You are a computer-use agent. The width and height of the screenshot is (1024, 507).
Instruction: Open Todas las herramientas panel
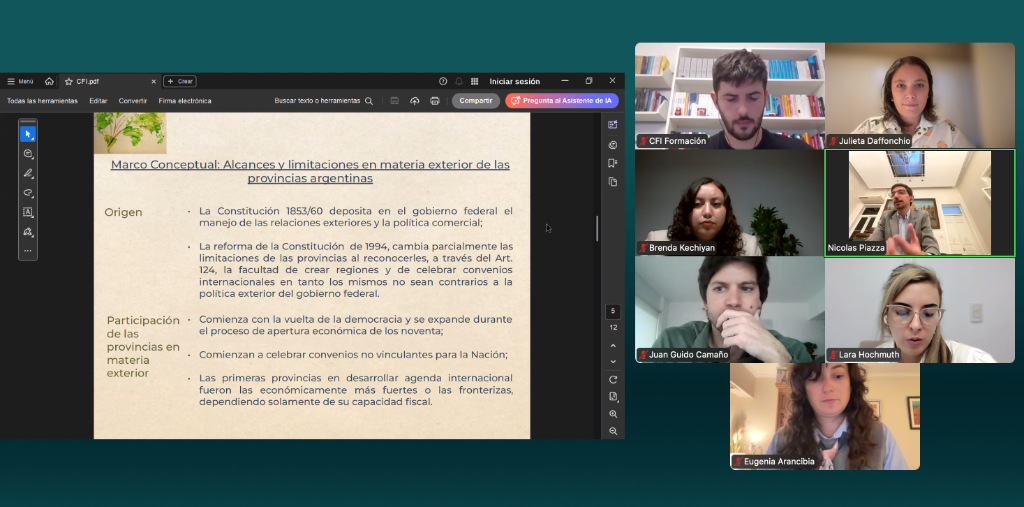(42, 101)
